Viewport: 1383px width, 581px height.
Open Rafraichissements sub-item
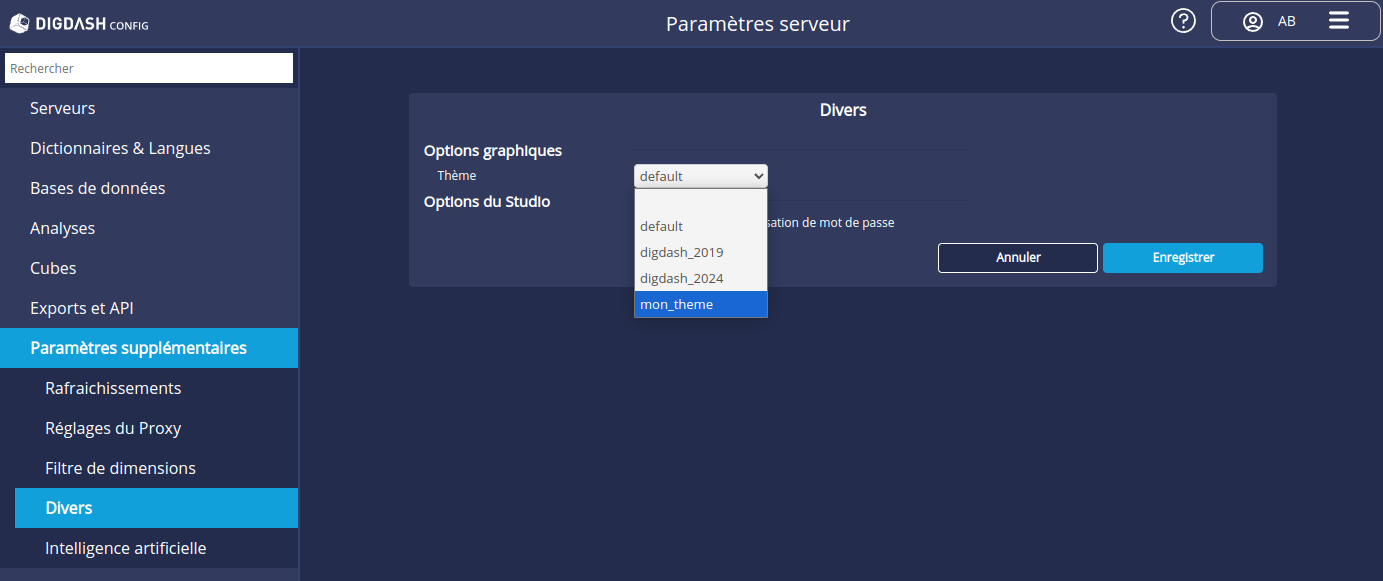tap(113, 388)
